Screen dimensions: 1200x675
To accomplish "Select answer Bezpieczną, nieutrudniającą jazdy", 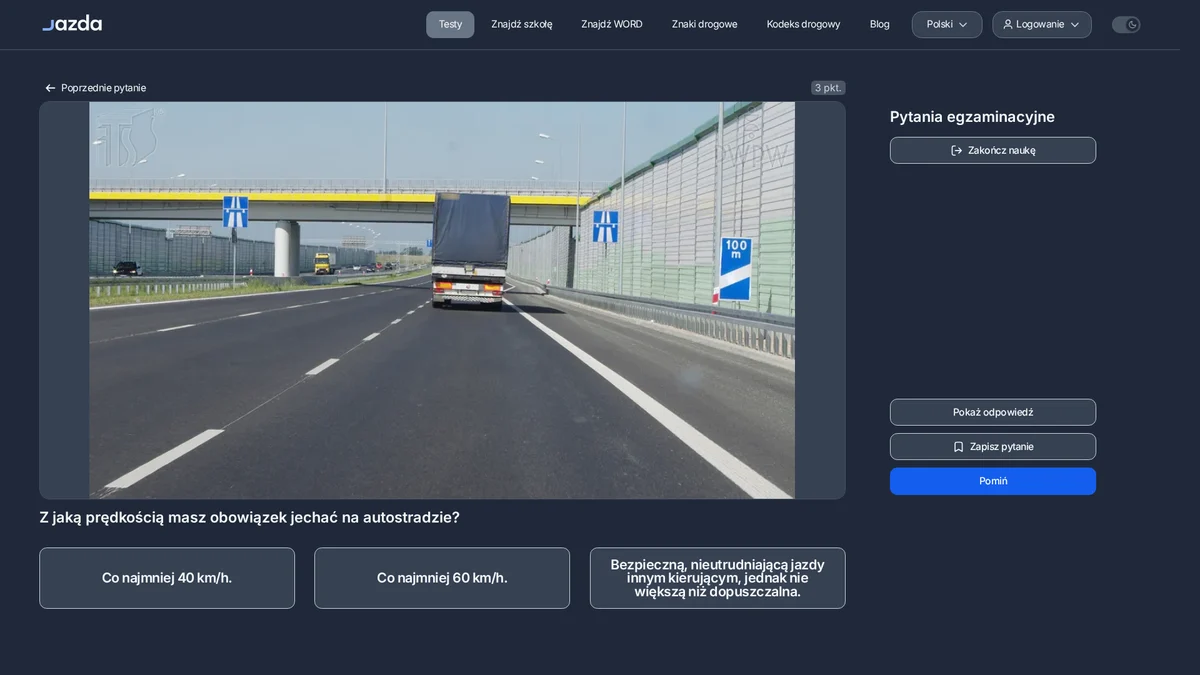I will (x=718, y=578).
